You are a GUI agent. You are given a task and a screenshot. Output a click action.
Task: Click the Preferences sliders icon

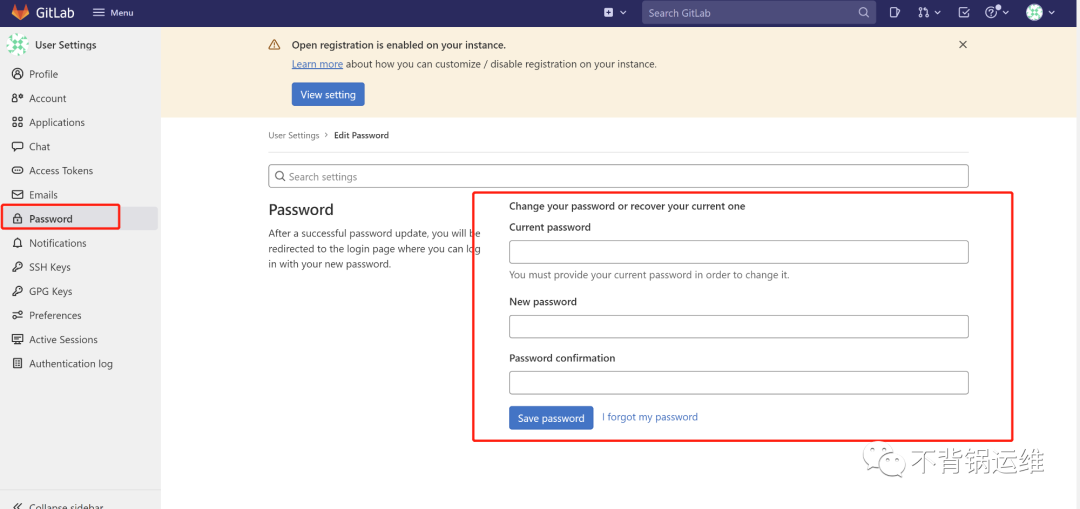point(17,315)
